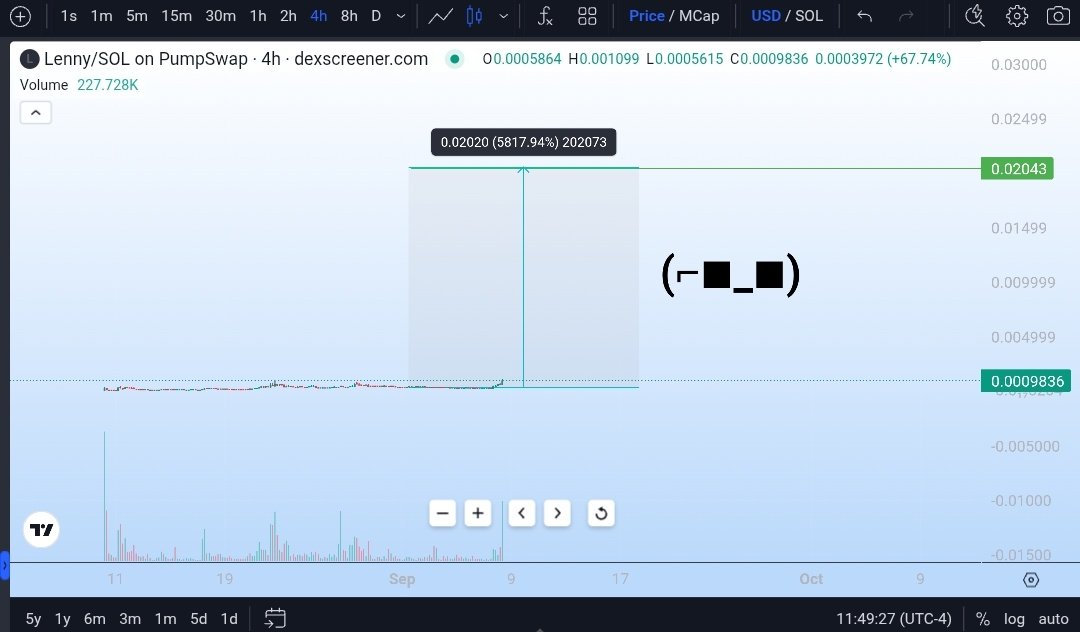Open the timeframe dropdown arrow
1080x632 pixels.
click(x=401, y=16)
